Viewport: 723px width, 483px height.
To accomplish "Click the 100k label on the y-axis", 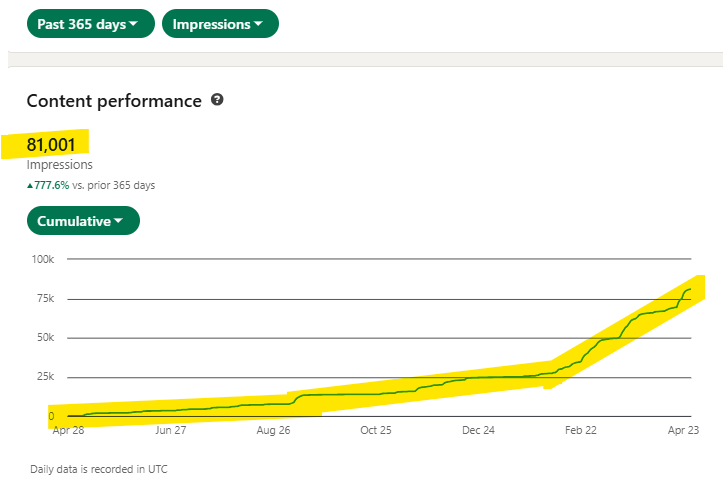I will coord(43,259).
